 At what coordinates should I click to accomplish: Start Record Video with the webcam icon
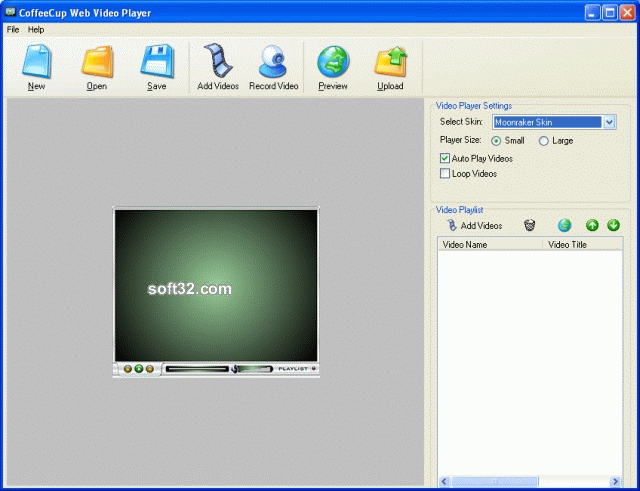pyautogui.click(x=273, y=67)
